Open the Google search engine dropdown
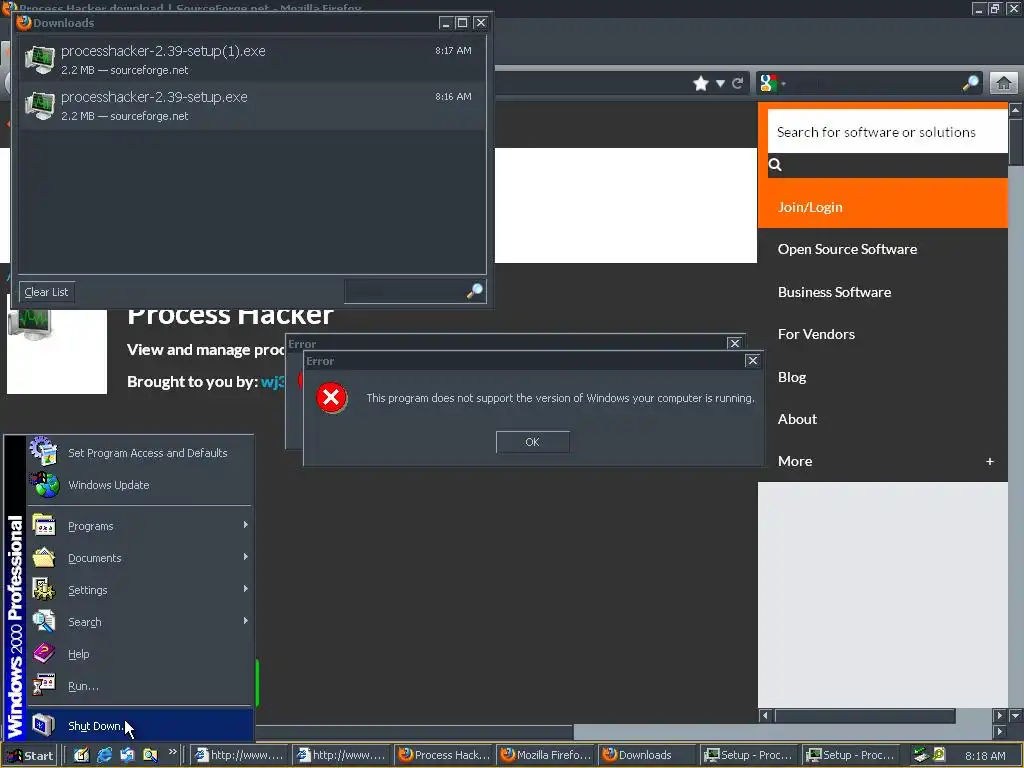The width and height of the screenshot is (1024, 768). (x=772, y=84)
